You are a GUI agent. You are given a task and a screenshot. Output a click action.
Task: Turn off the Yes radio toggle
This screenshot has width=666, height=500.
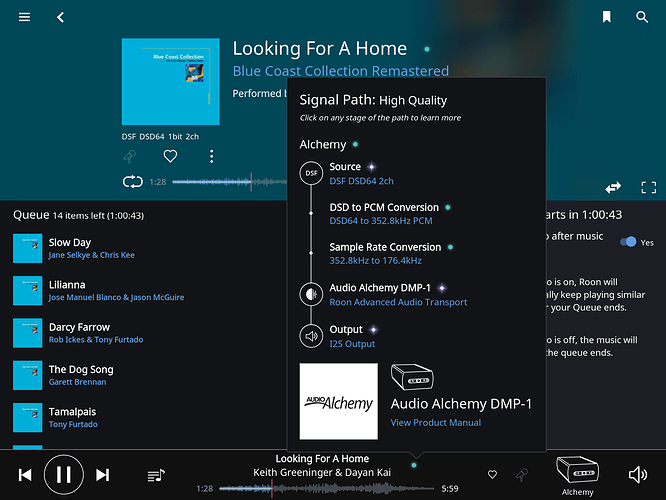pos(628,242)
